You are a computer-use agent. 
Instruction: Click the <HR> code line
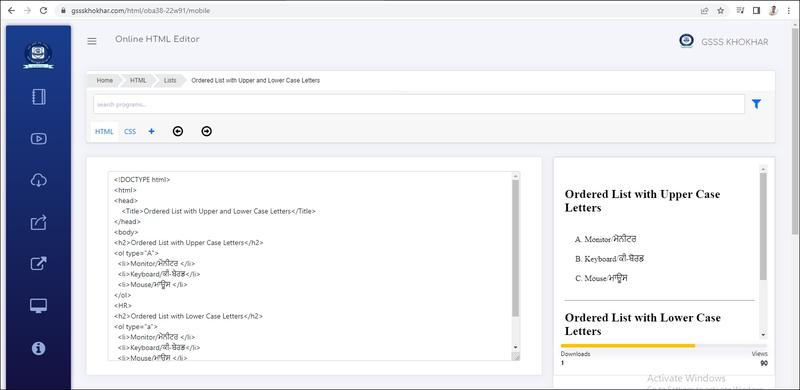[123, 305]
